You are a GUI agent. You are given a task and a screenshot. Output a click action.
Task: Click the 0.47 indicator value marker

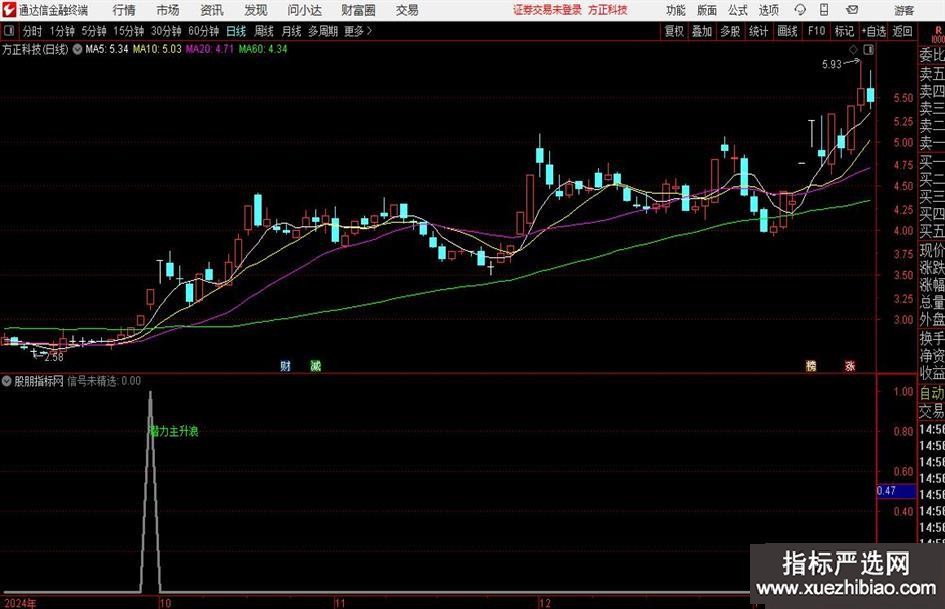click(x=896, y=491)
